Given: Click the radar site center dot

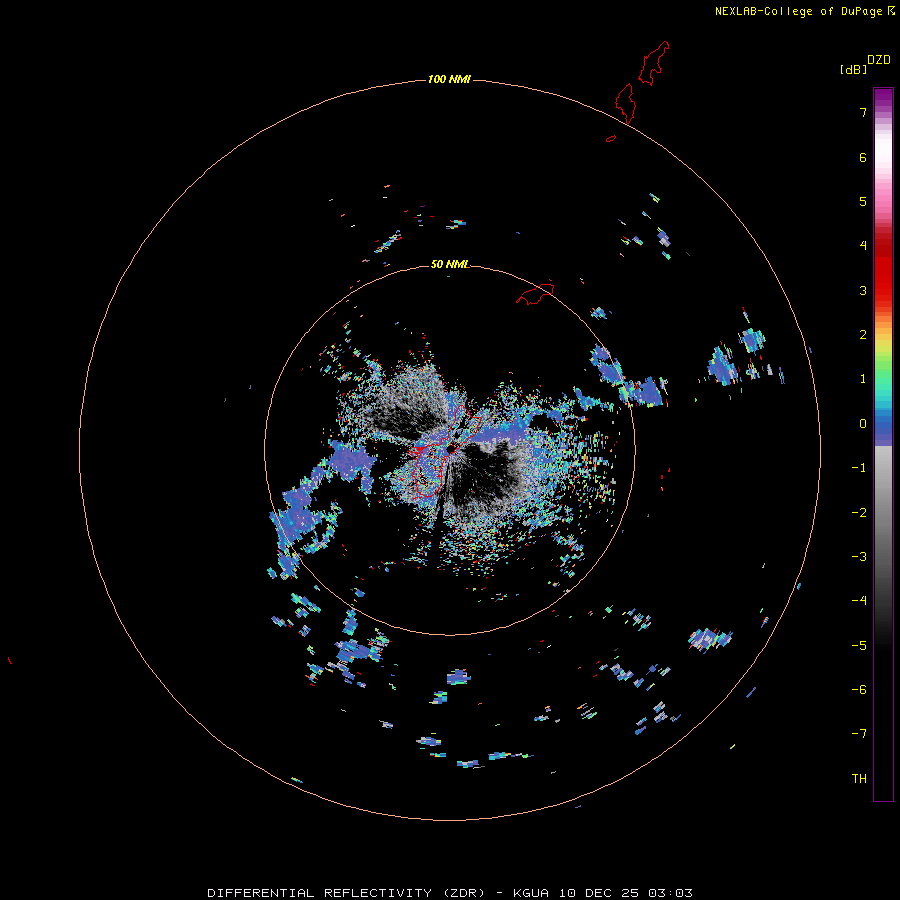Looking at the screenshot, I should click(x=451, y=448).
